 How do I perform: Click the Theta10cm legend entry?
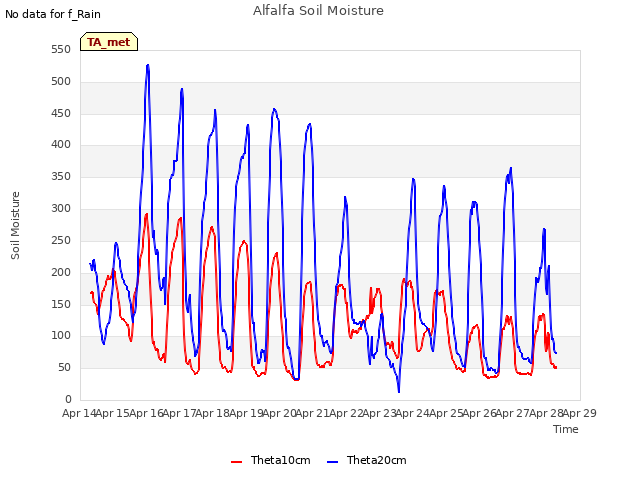point(271,460)
